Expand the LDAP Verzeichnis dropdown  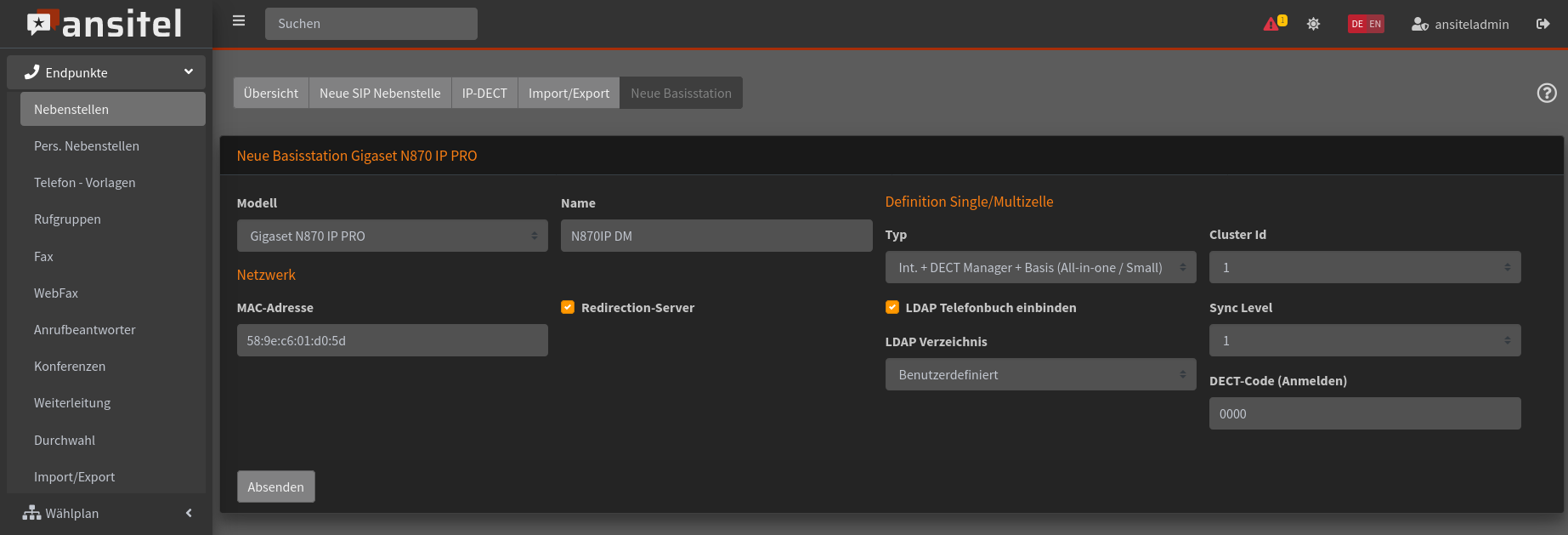[1040, 375]
